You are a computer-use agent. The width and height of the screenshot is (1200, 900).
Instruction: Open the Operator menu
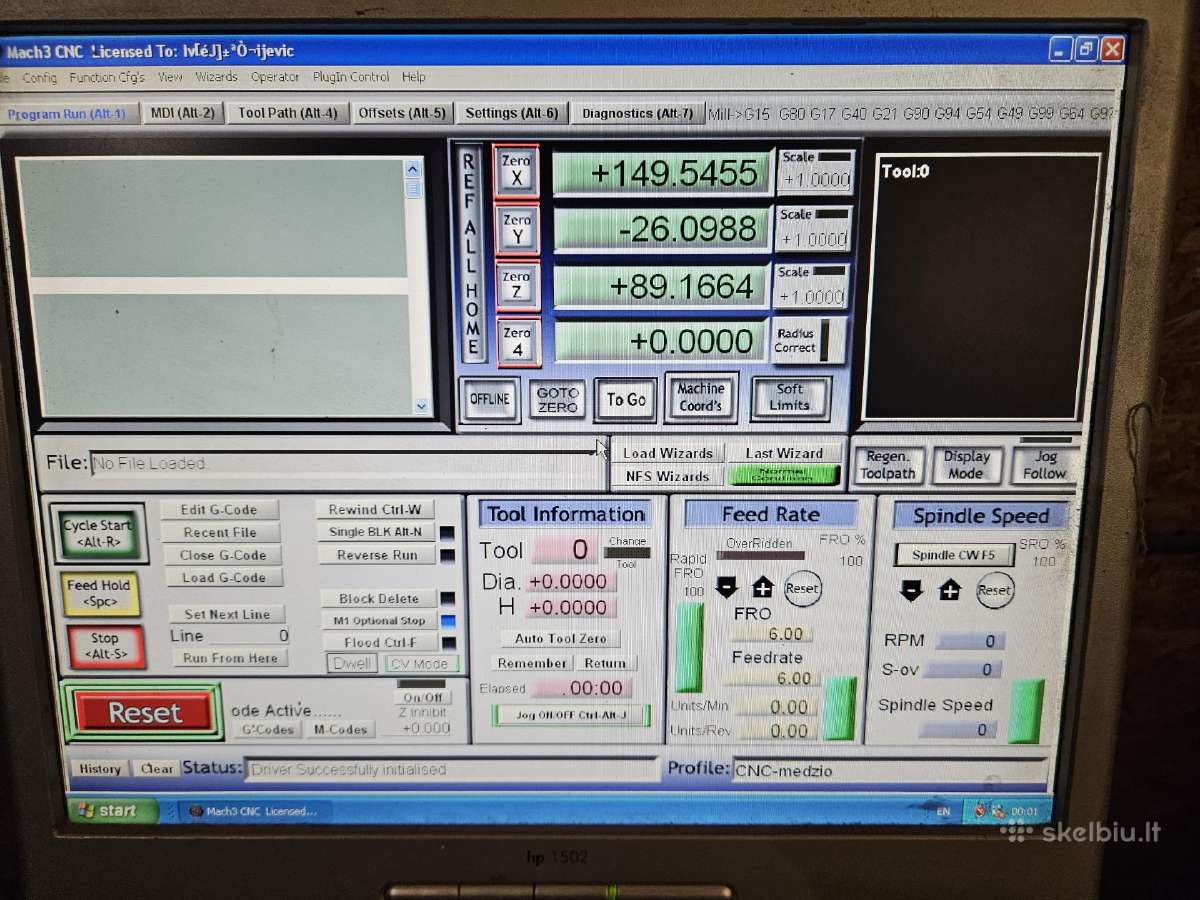(x=275, y=77)
